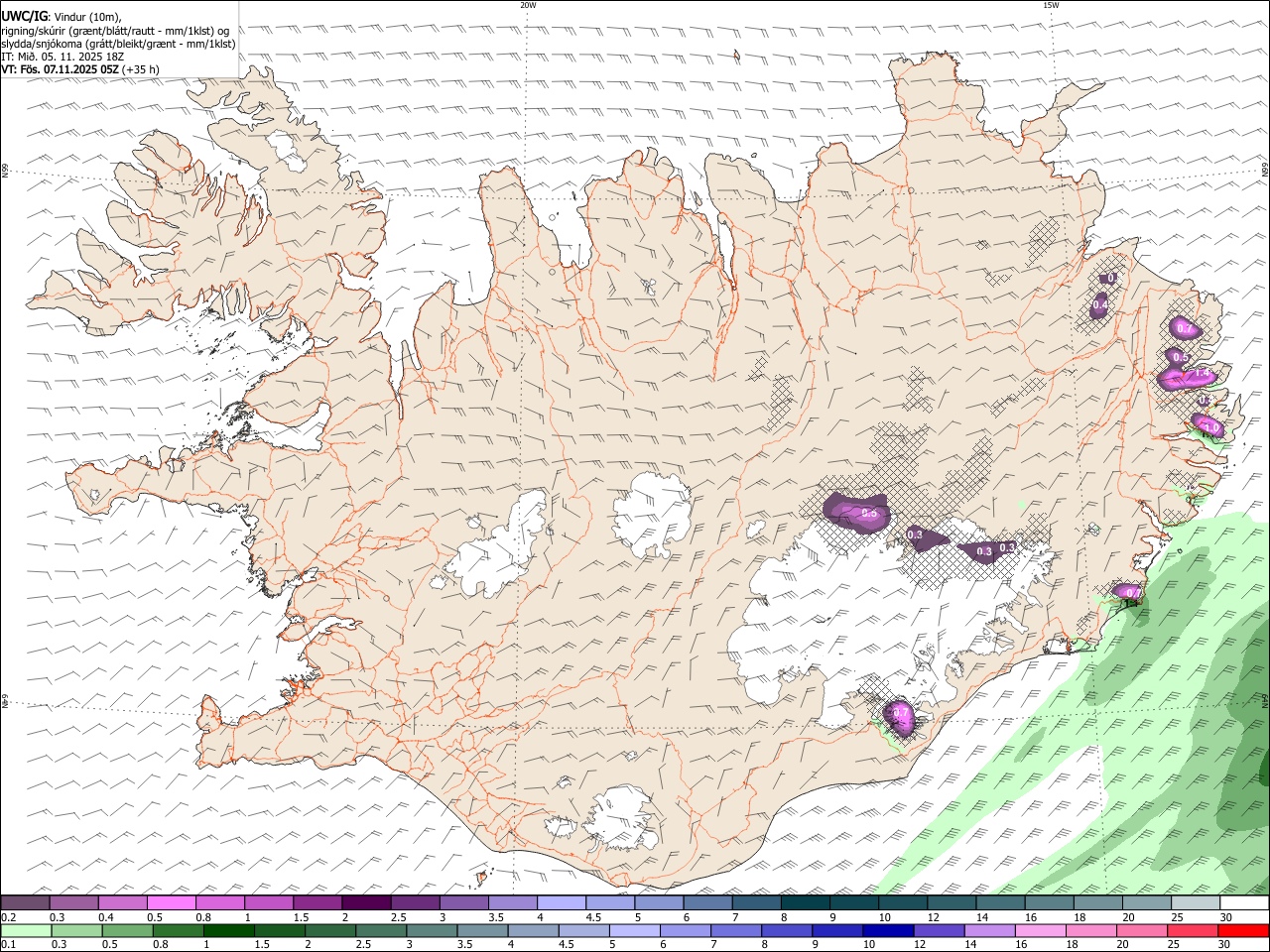Click the 'VT: Fös. 07.11.2025 05Z (+35 h)' line

point(80,69)
